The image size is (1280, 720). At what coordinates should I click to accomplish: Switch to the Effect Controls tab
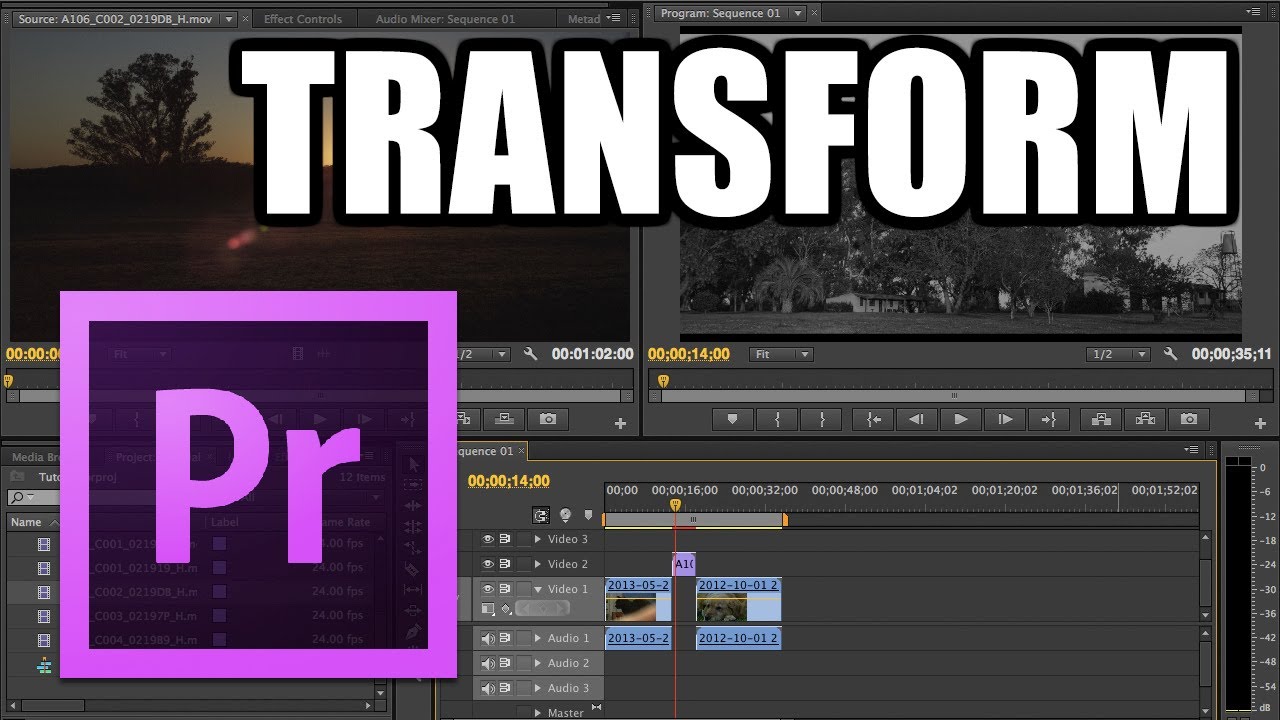click(x=303, y=19)
